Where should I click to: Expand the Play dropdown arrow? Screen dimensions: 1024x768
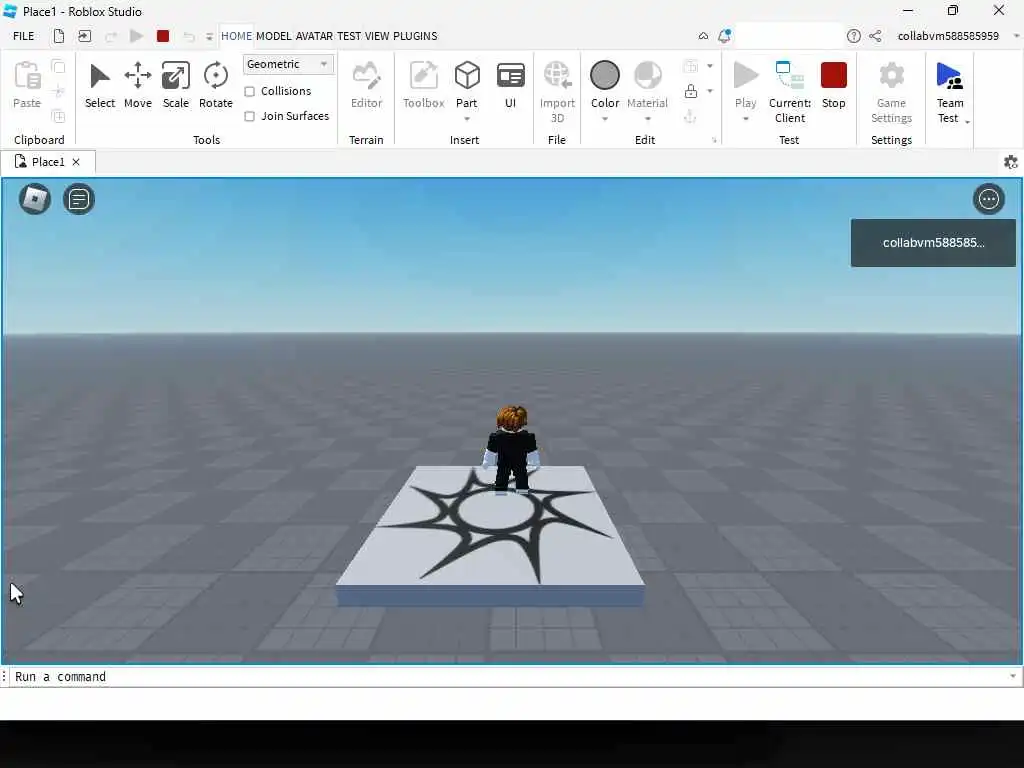(x=745, y=119)
